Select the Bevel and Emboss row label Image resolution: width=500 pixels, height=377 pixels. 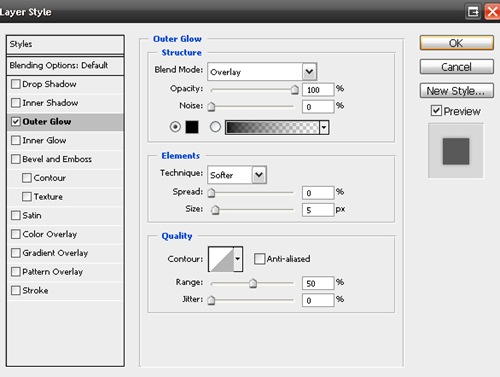point(57,159)
